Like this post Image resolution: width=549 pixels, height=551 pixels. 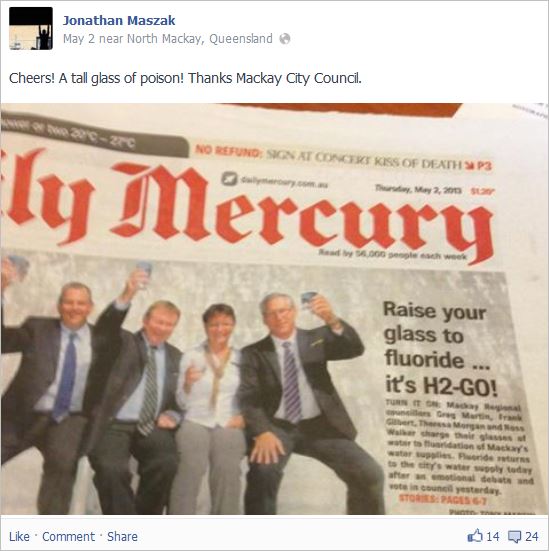click(19, 537)
